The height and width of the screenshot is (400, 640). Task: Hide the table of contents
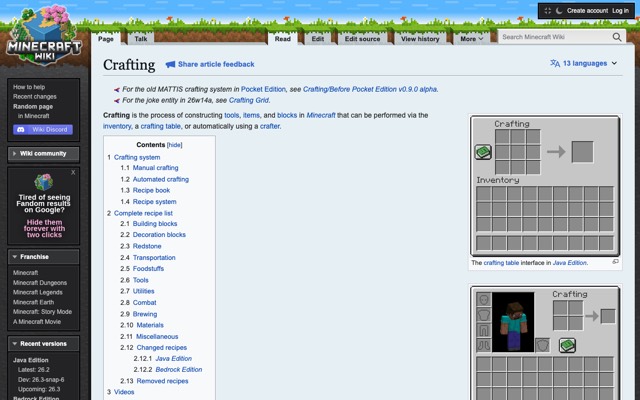click(x=175, y=145)
